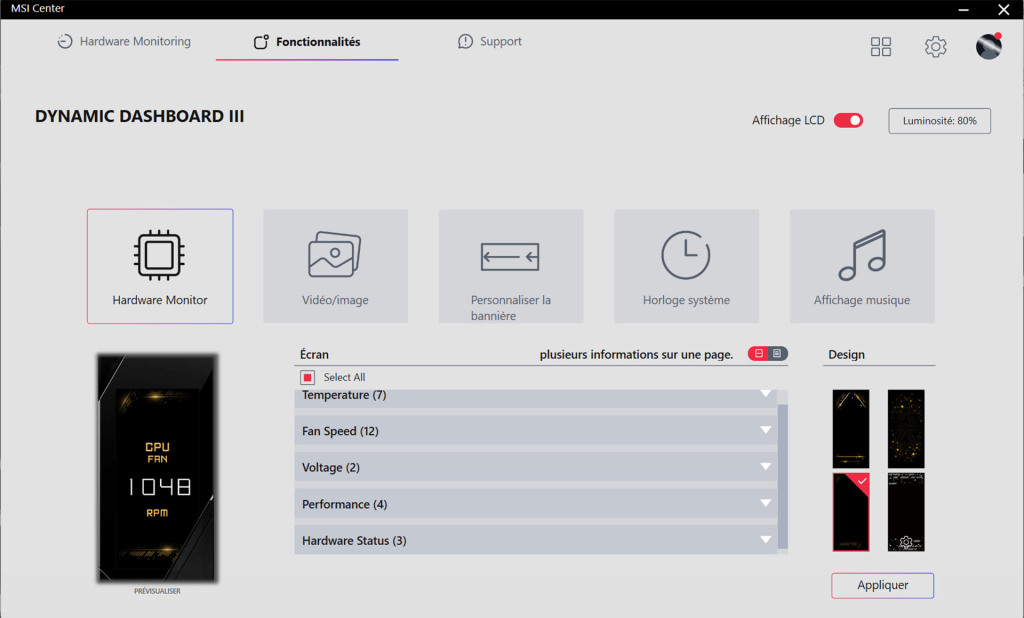Choose the gold-line design thumbnail
The image size is (1024, 618).
[x=851, y=429]
